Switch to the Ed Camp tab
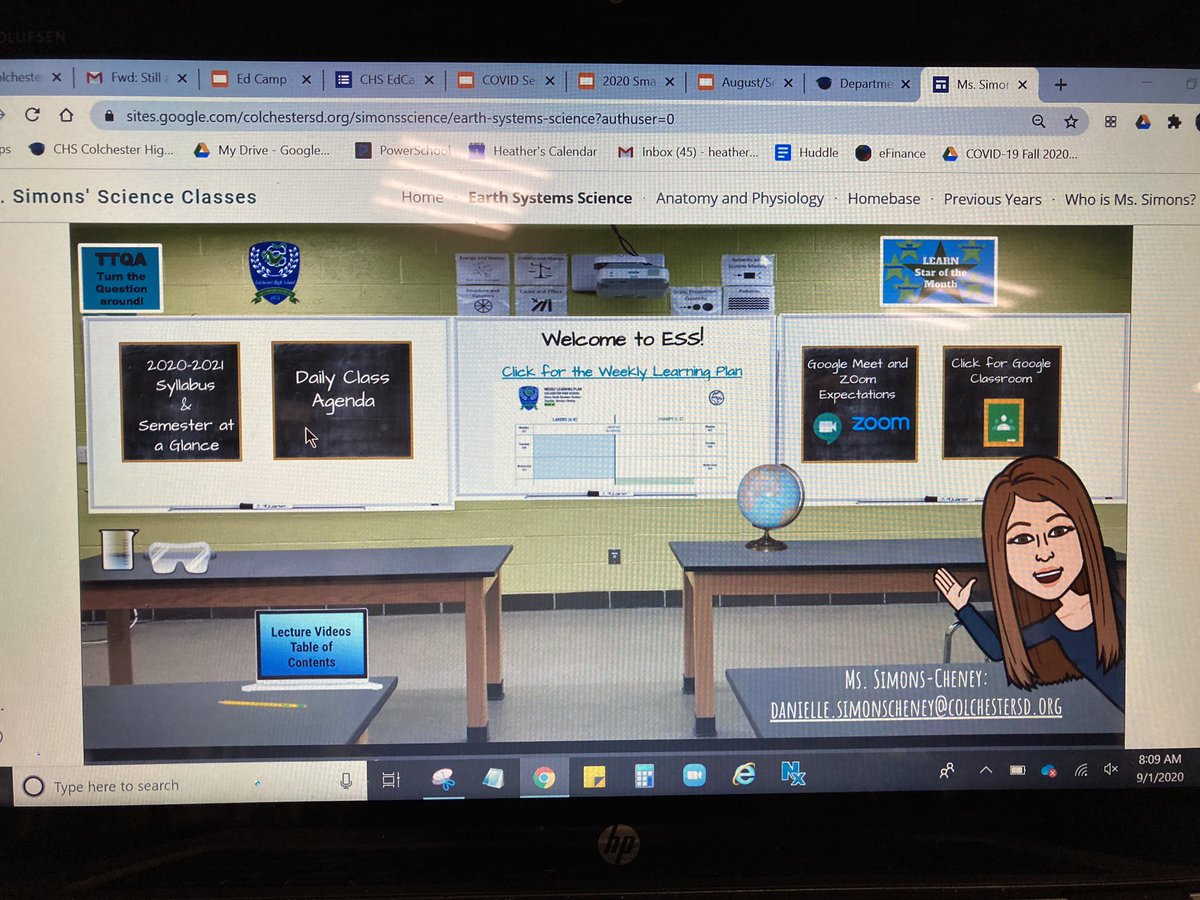 [x=262, y=79]
